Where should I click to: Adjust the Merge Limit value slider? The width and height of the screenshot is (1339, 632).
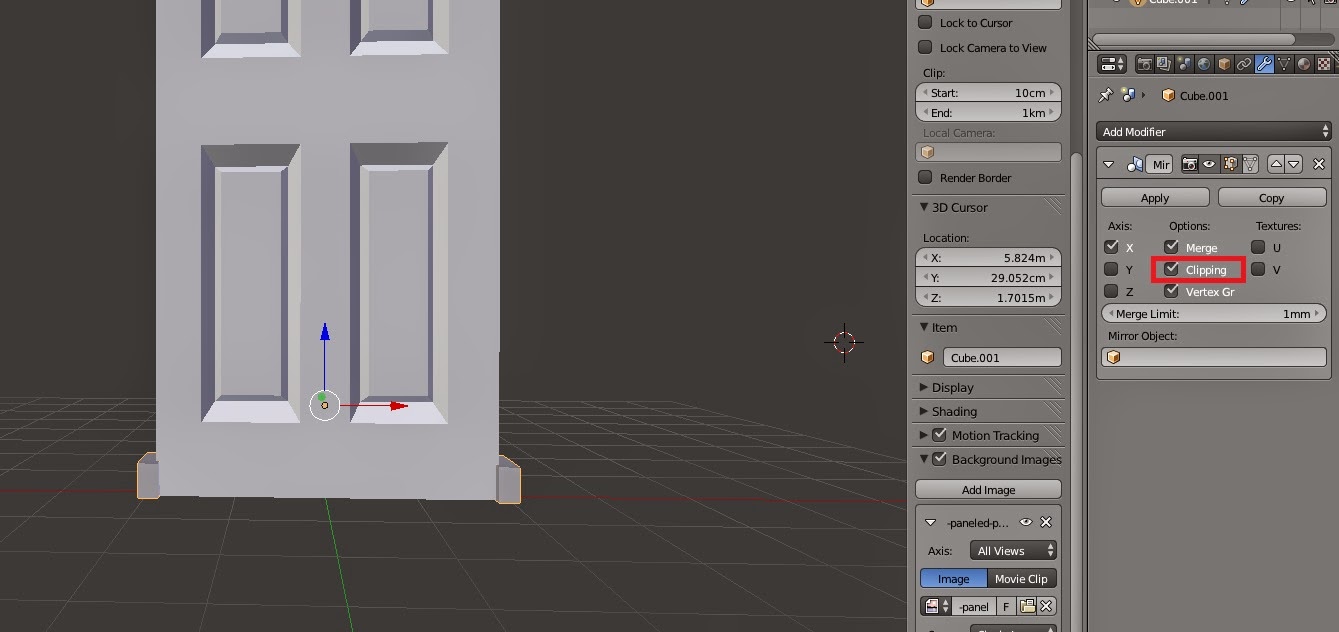click(x=1213, y=313)
